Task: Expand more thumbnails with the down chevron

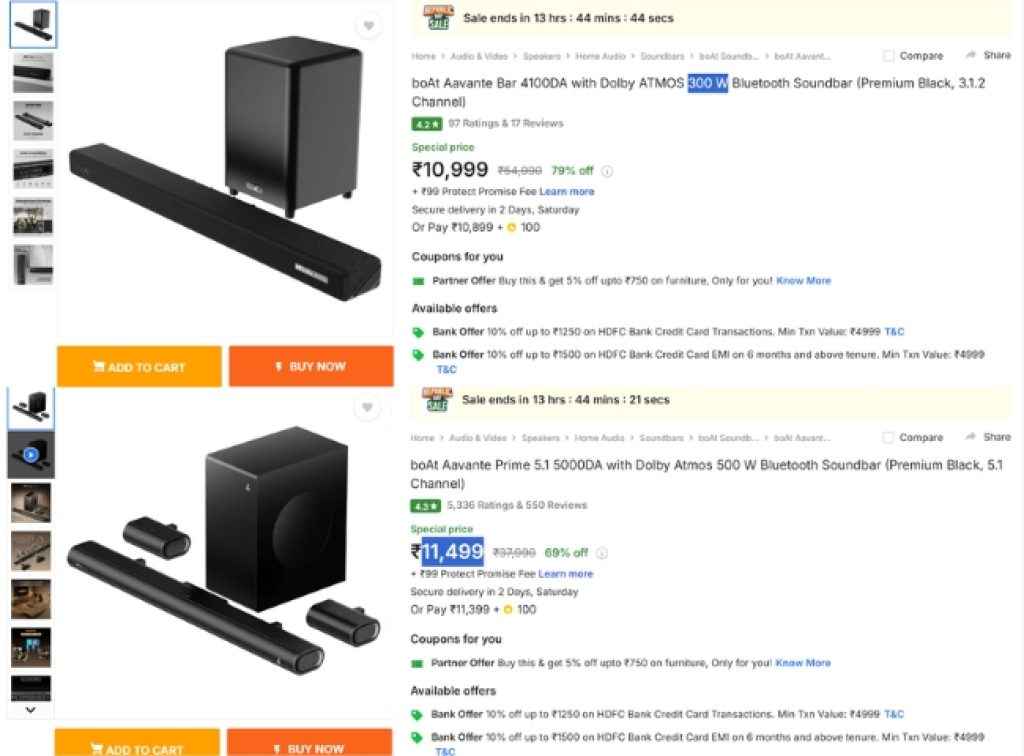Action: coord(30,711)
